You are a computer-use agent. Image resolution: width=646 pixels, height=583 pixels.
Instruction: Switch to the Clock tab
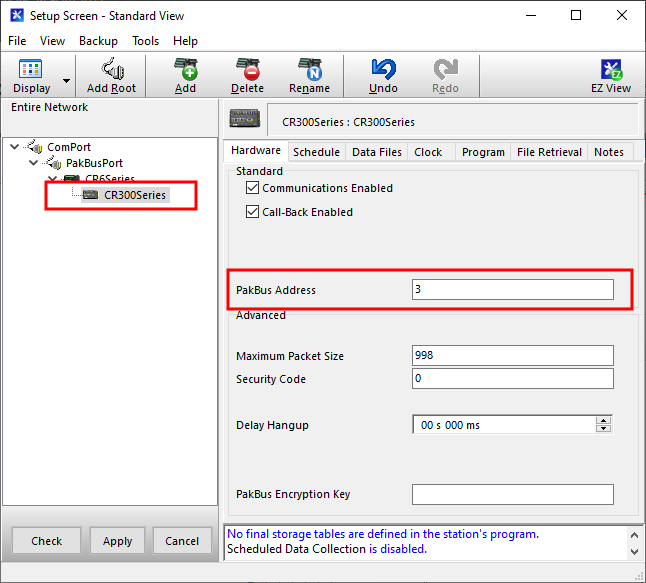pyautogui.click(x=428, y=152)
